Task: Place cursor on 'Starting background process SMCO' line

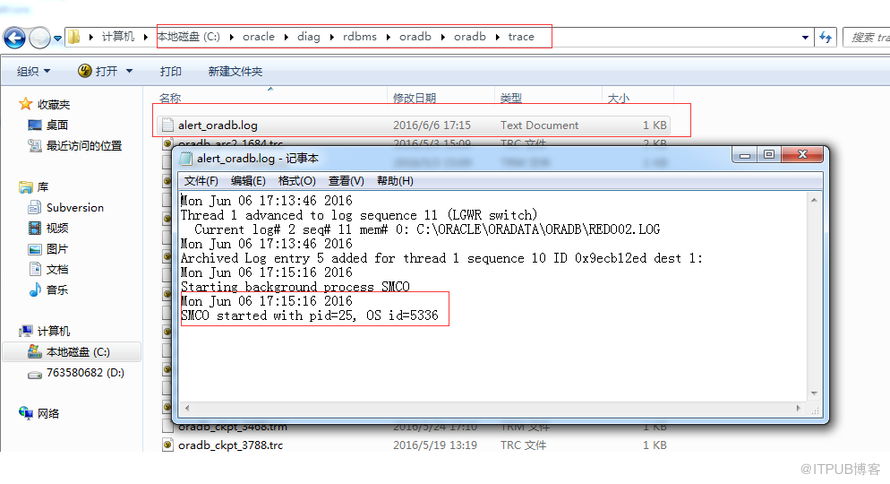Action: click(295, 287)
